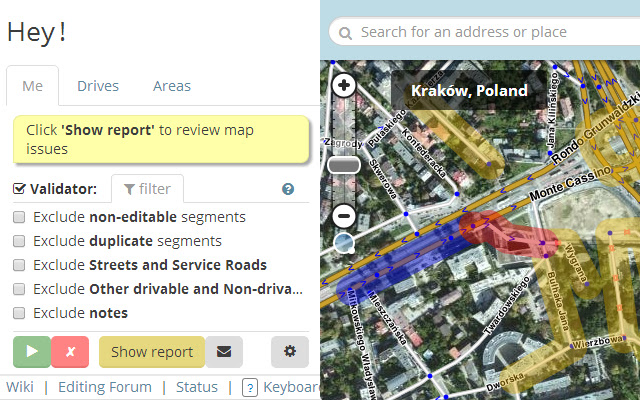640x400 pixels.
Task: Enable Exclude non-editable segments checkbox
Action: 19,217
